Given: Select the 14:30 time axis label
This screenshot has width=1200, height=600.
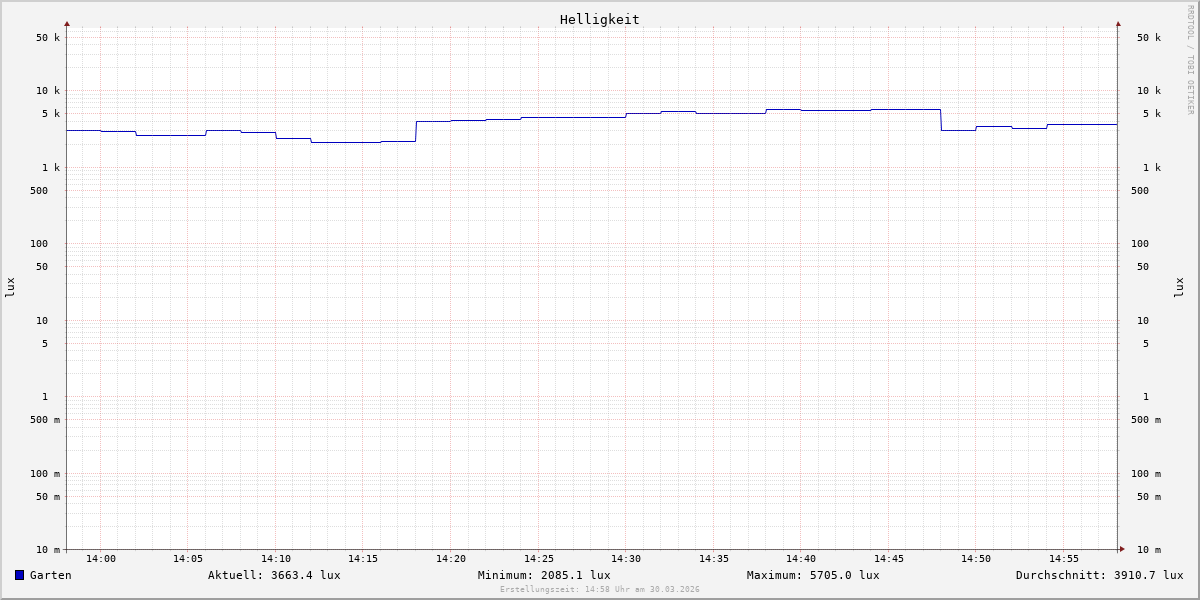Looking at the screenshot, I should pos(626,559).
